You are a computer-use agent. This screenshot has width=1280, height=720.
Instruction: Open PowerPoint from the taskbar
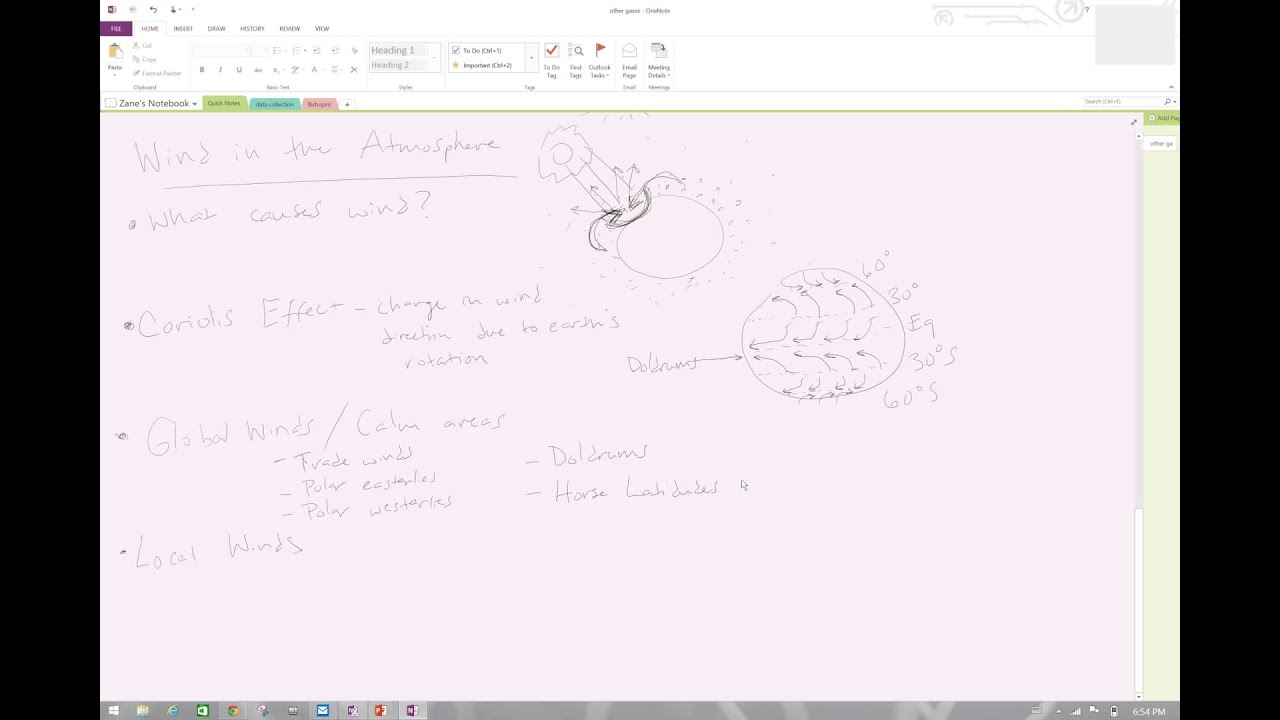pos(381,711)
